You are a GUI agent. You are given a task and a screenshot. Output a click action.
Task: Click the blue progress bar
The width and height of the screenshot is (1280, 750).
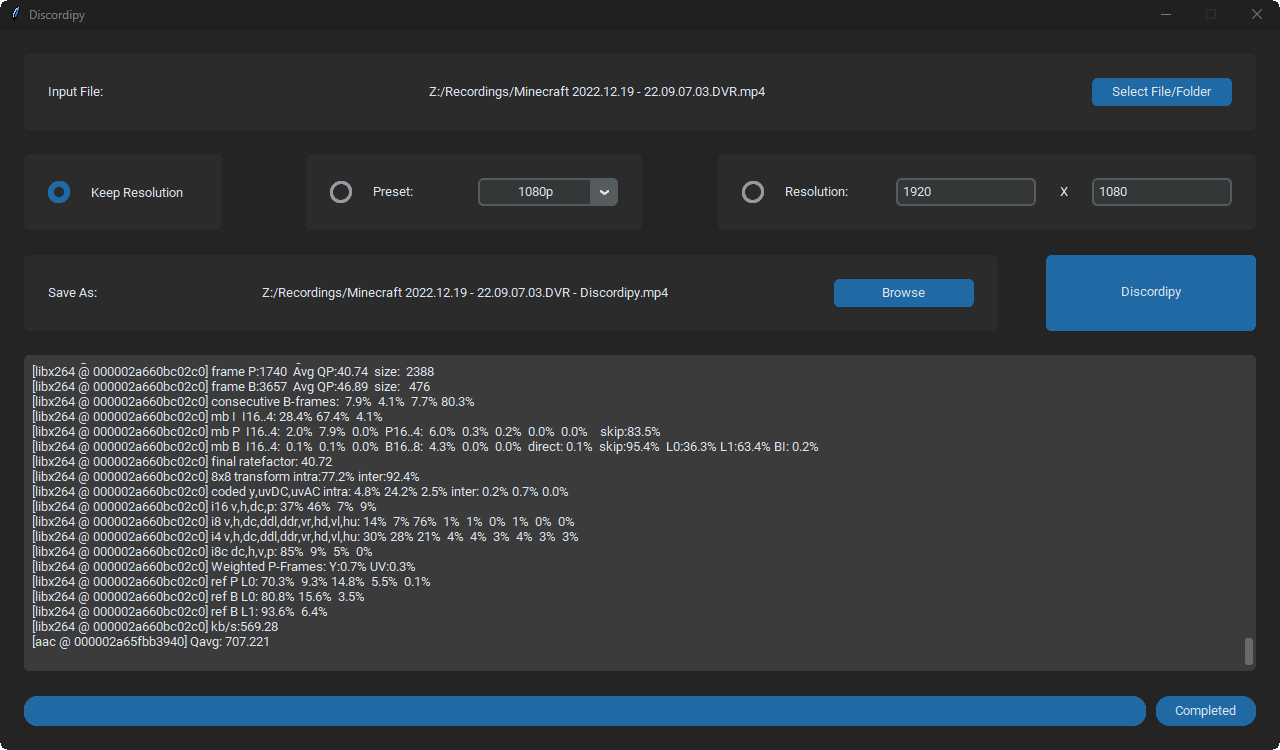(x=585, y=711)
